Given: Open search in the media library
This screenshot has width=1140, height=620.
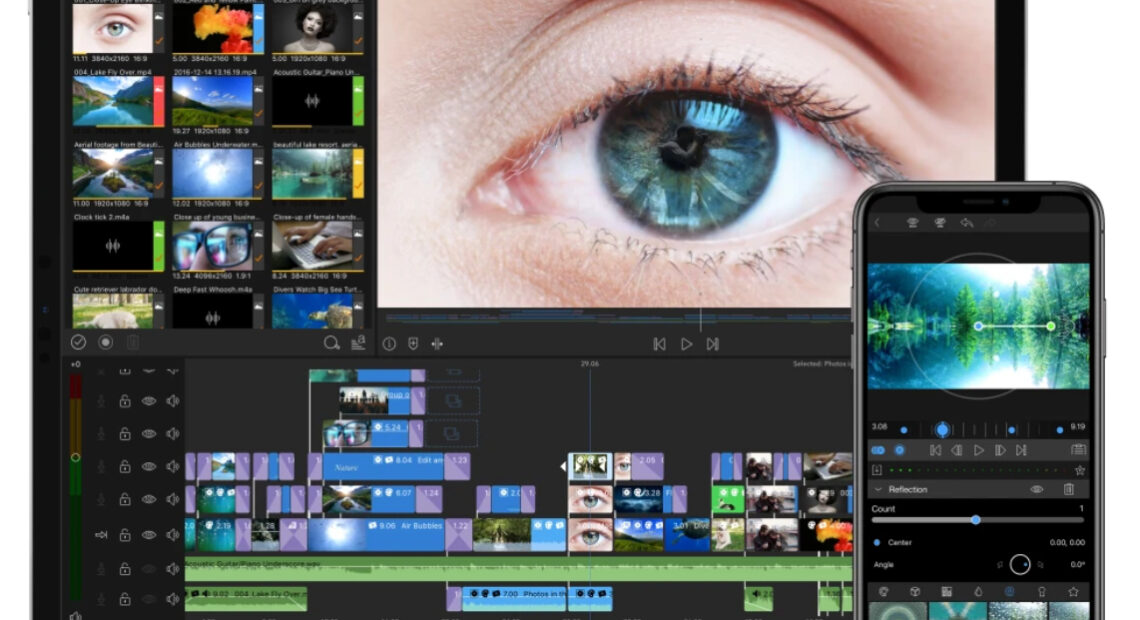Looking at the screenshot, I should [331, 343].
